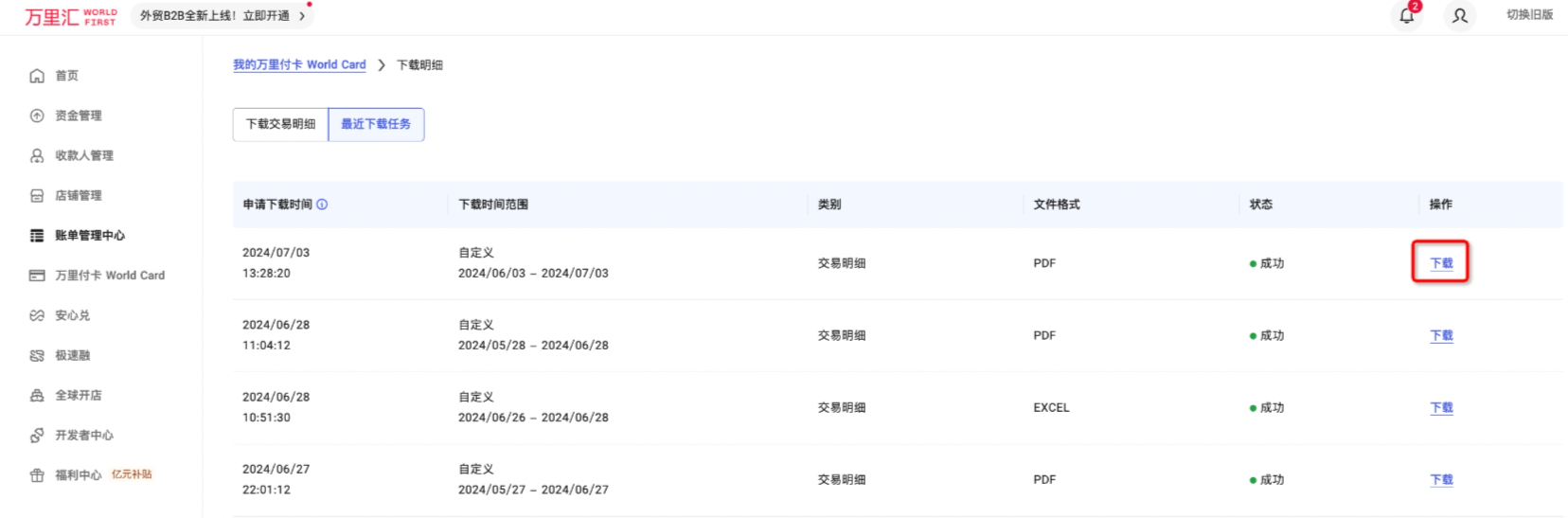
Task: Open the user profile icon
Action: pyautogui.click(x=1459, y=16)
